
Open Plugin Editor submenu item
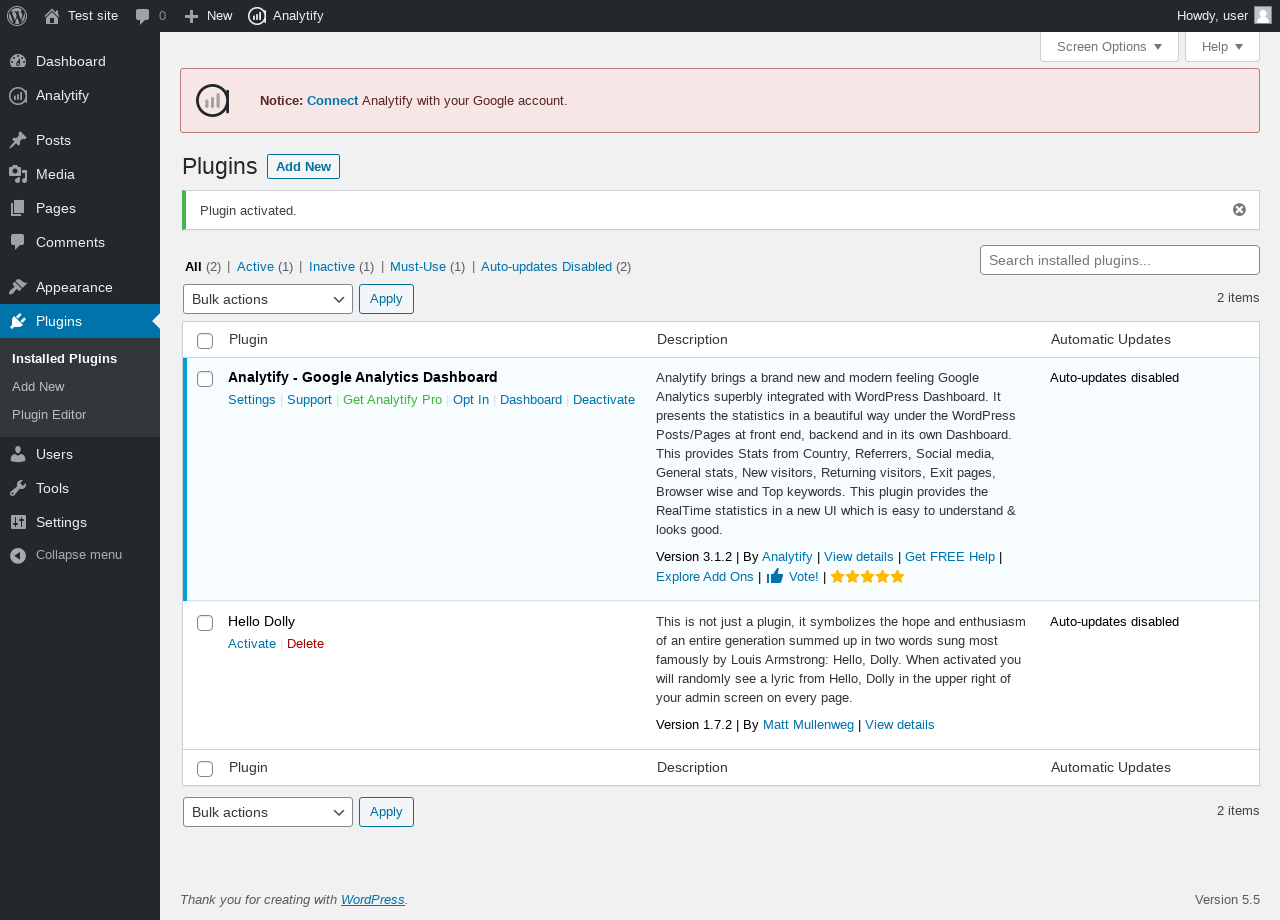(49, 414)
